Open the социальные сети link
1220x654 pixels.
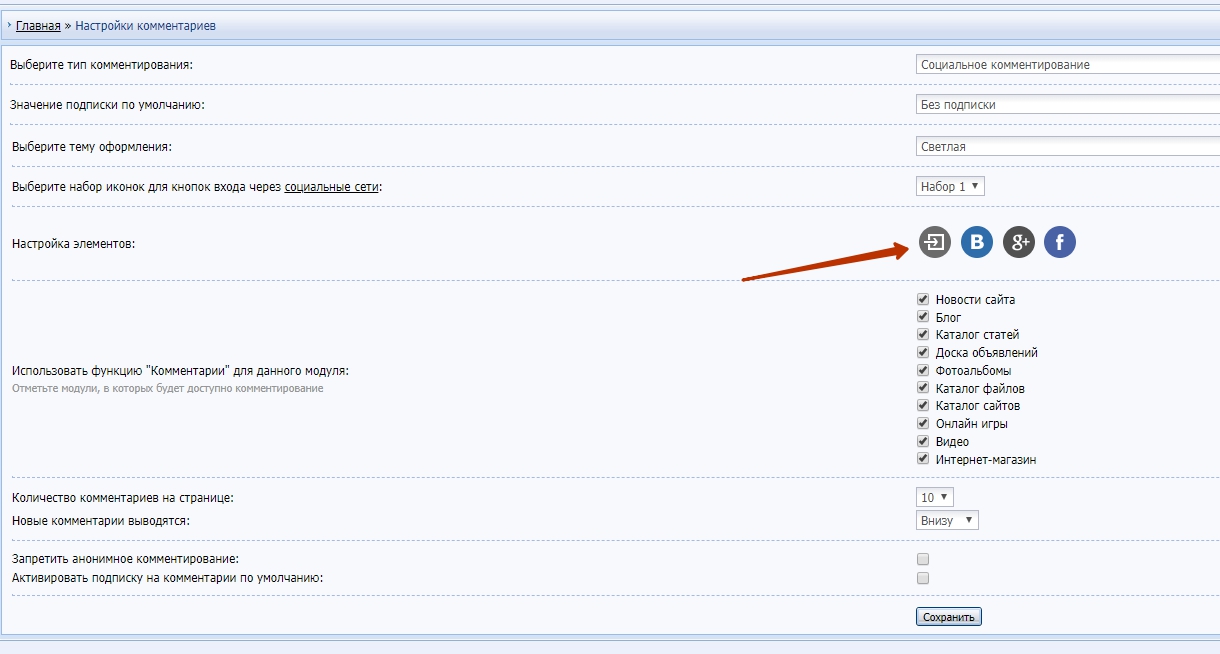[331, 187]
